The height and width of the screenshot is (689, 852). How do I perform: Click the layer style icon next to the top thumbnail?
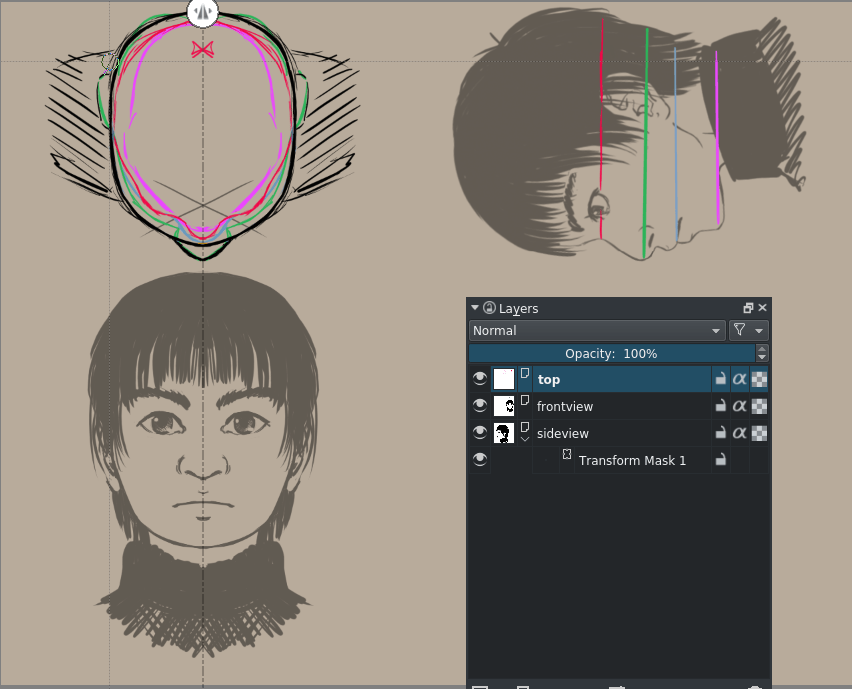pyautogui.click(x=525, y=373)
